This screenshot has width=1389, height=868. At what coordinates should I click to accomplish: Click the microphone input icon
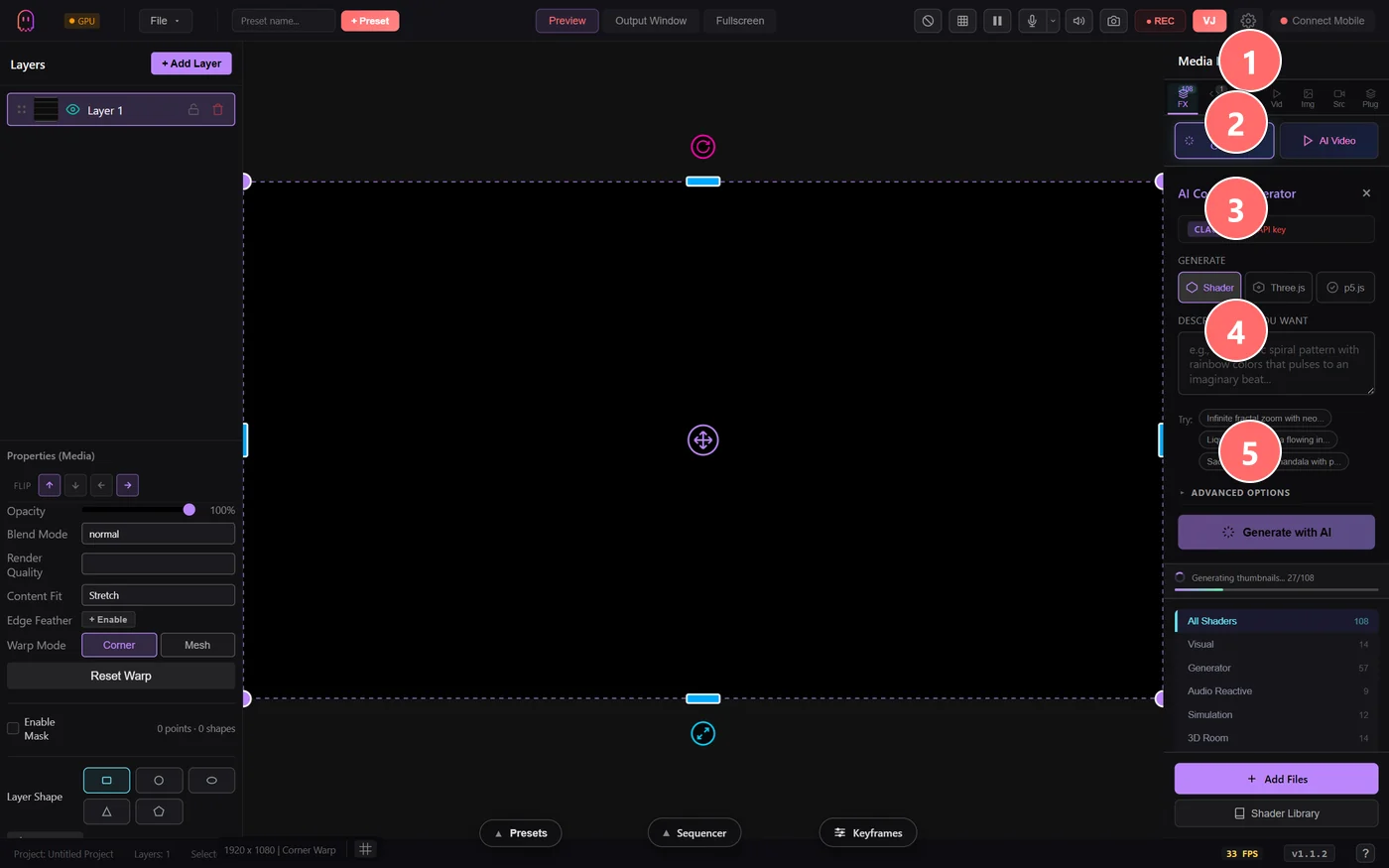point(1032,21)
